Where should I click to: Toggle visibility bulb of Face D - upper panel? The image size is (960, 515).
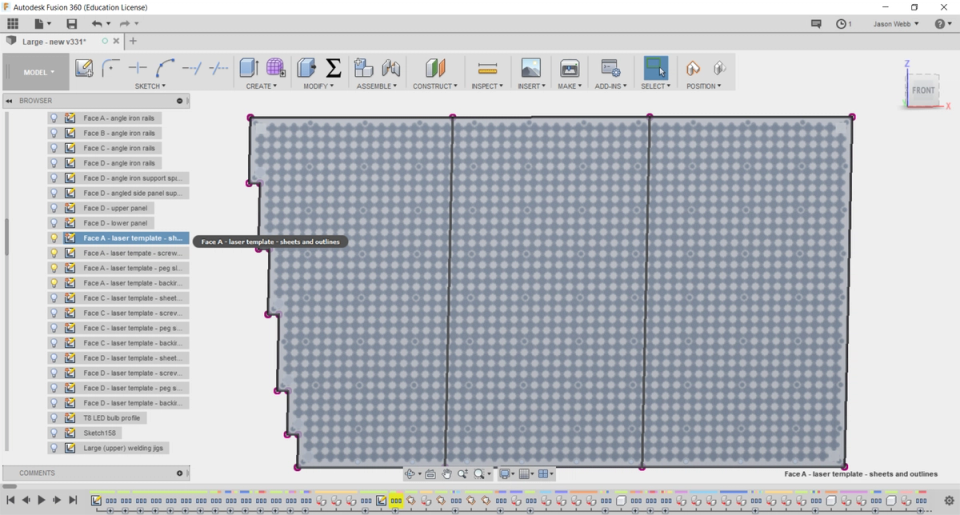coord(54,208)
